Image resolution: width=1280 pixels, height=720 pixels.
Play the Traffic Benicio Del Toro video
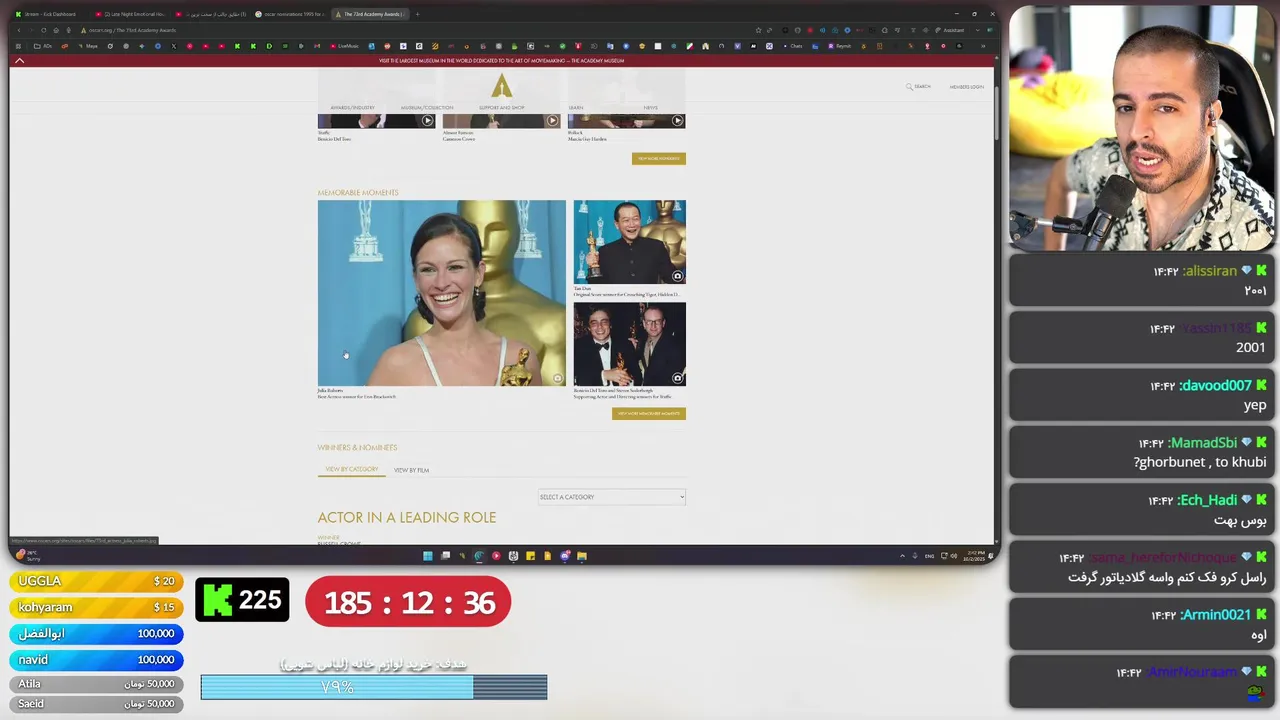pos(427,121)
